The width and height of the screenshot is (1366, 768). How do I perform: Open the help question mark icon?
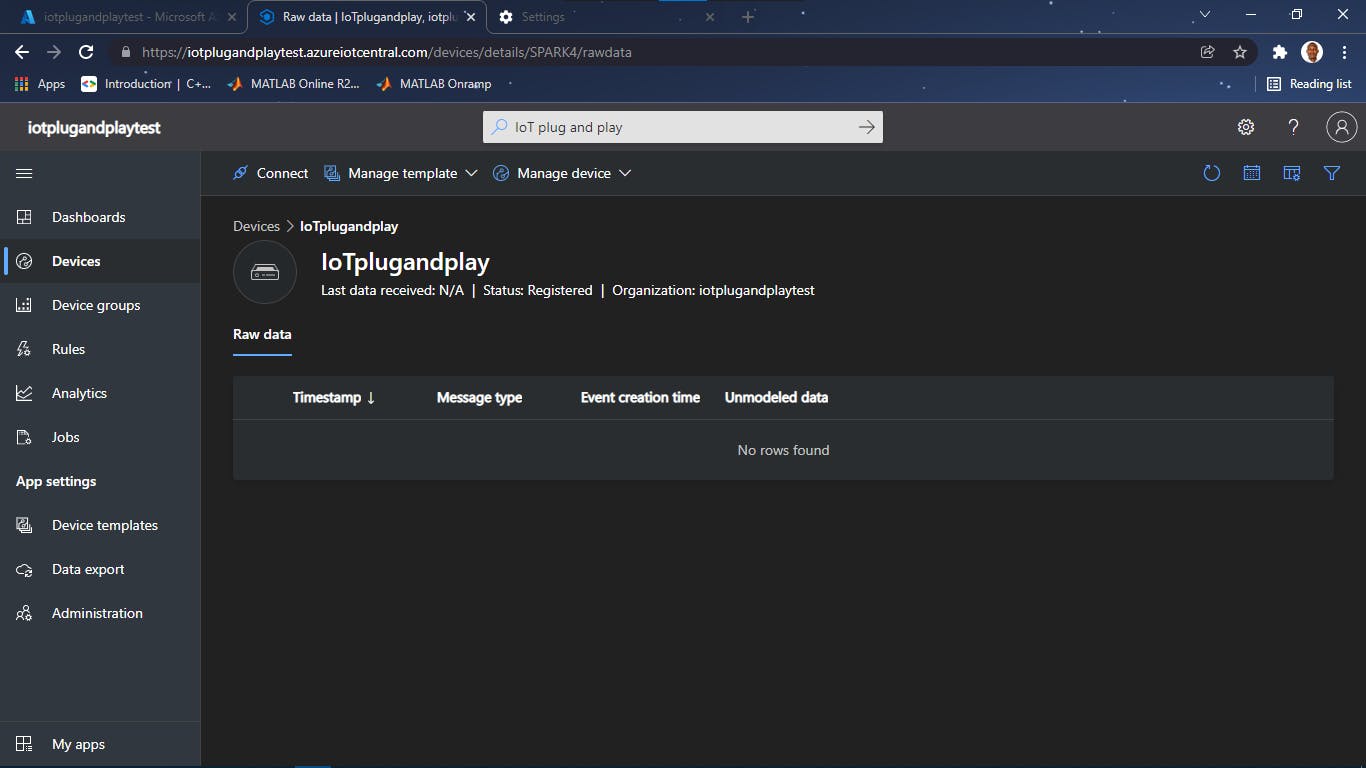click(1294, 127)
